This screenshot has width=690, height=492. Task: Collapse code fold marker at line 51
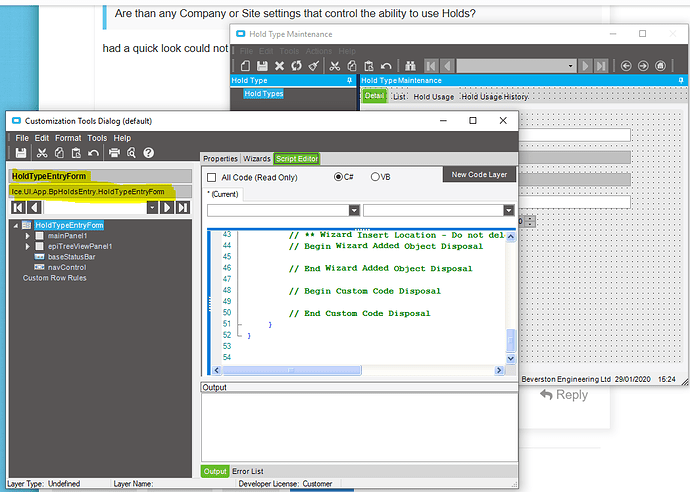point(240,324)
